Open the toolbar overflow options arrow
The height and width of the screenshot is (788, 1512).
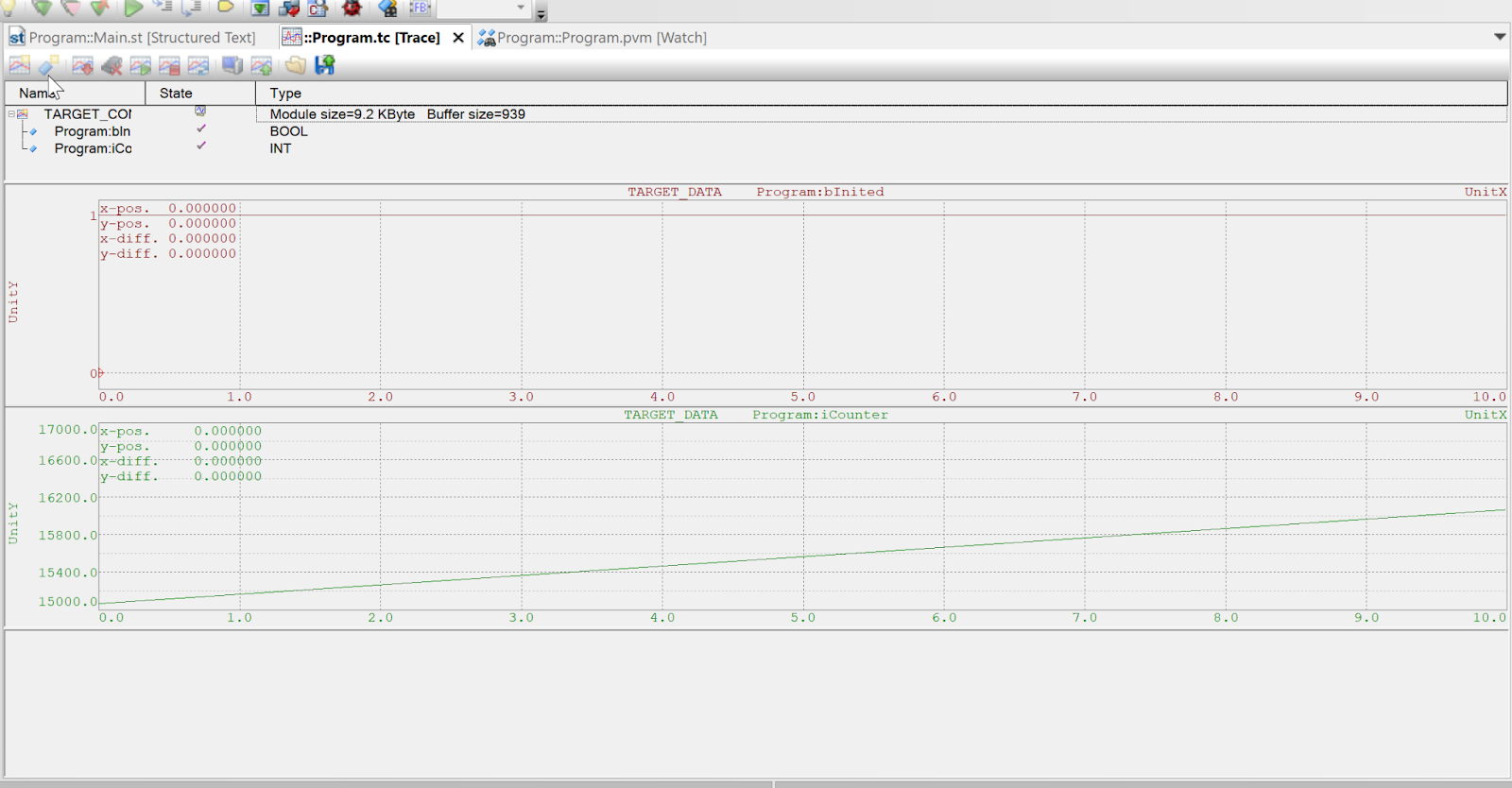tap(541, 14)
